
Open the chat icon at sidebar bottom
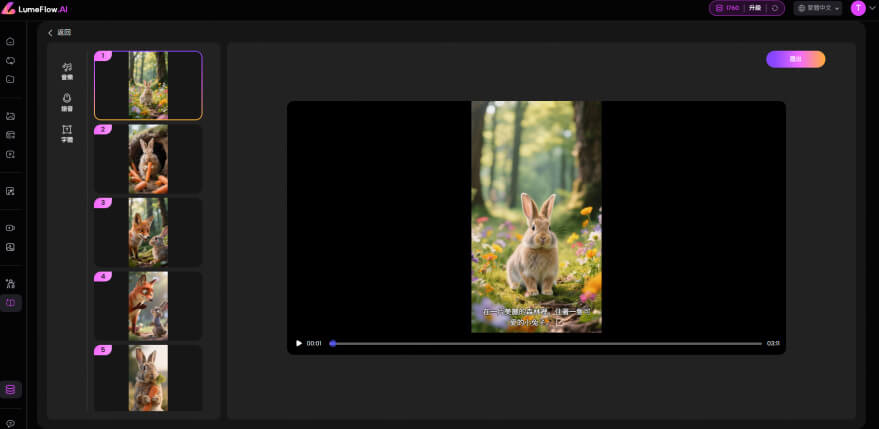point(10,423)
